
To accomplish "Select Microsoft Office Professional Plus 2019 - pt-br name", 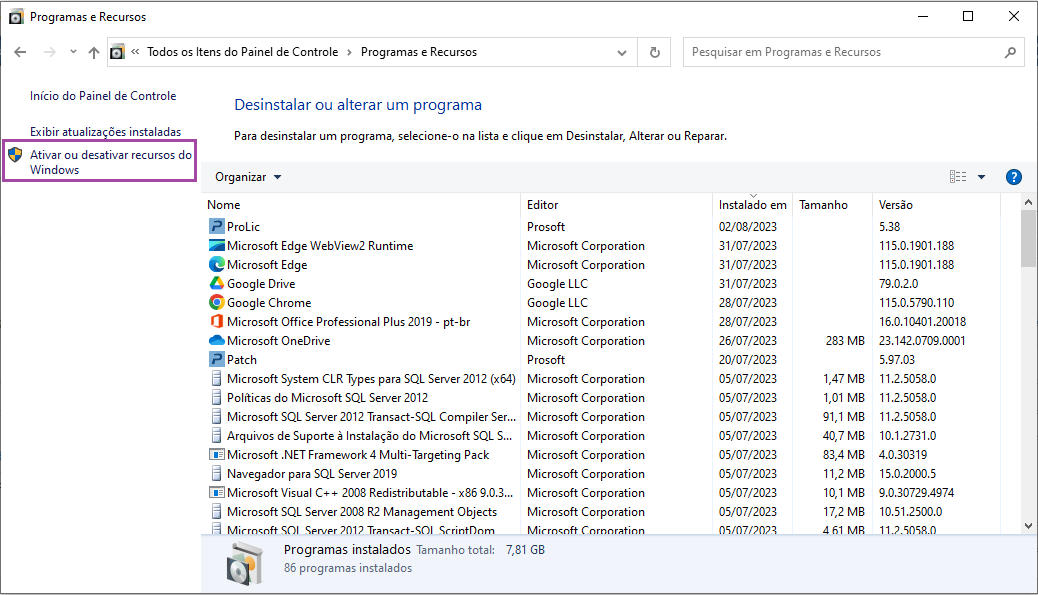I will point(349,322).
